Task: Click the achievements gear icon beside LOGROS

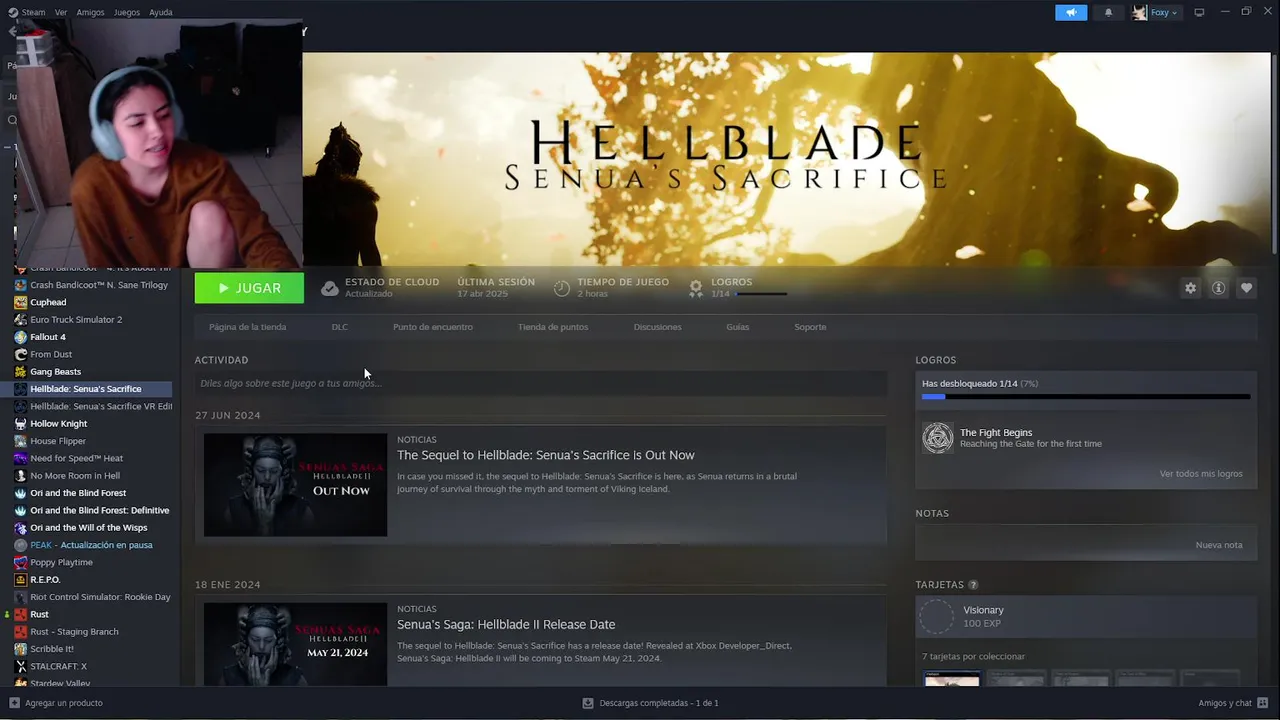Action: pyautogui.click(x=696, y=288)
